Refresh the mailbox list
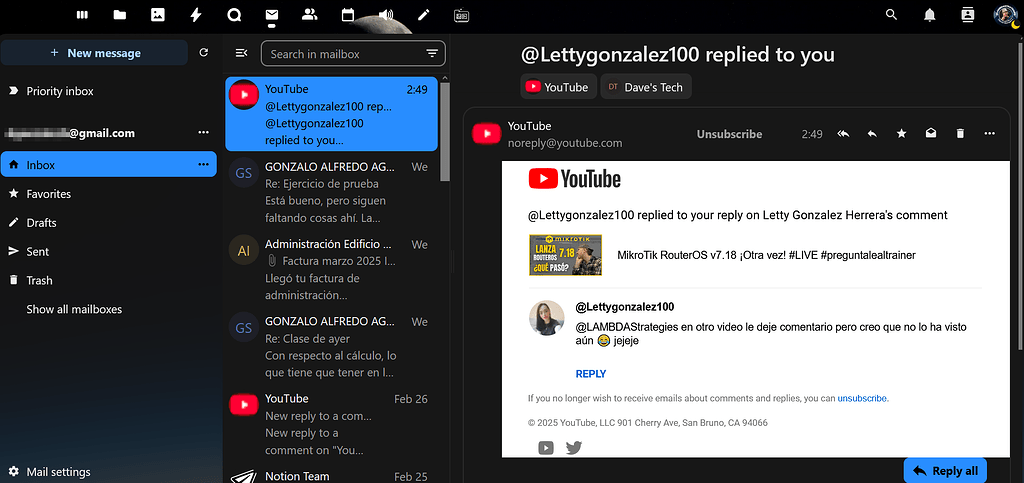 pos(204,53)
